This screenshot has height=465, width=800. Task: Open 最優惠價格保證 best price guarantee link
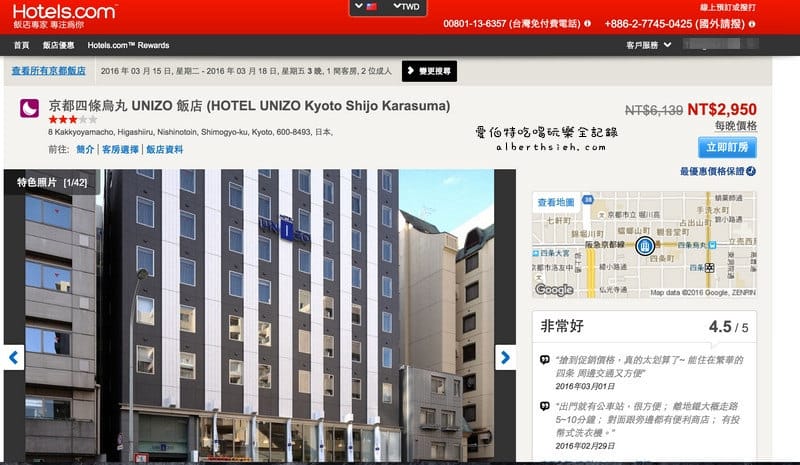click(x=712, y=172)
